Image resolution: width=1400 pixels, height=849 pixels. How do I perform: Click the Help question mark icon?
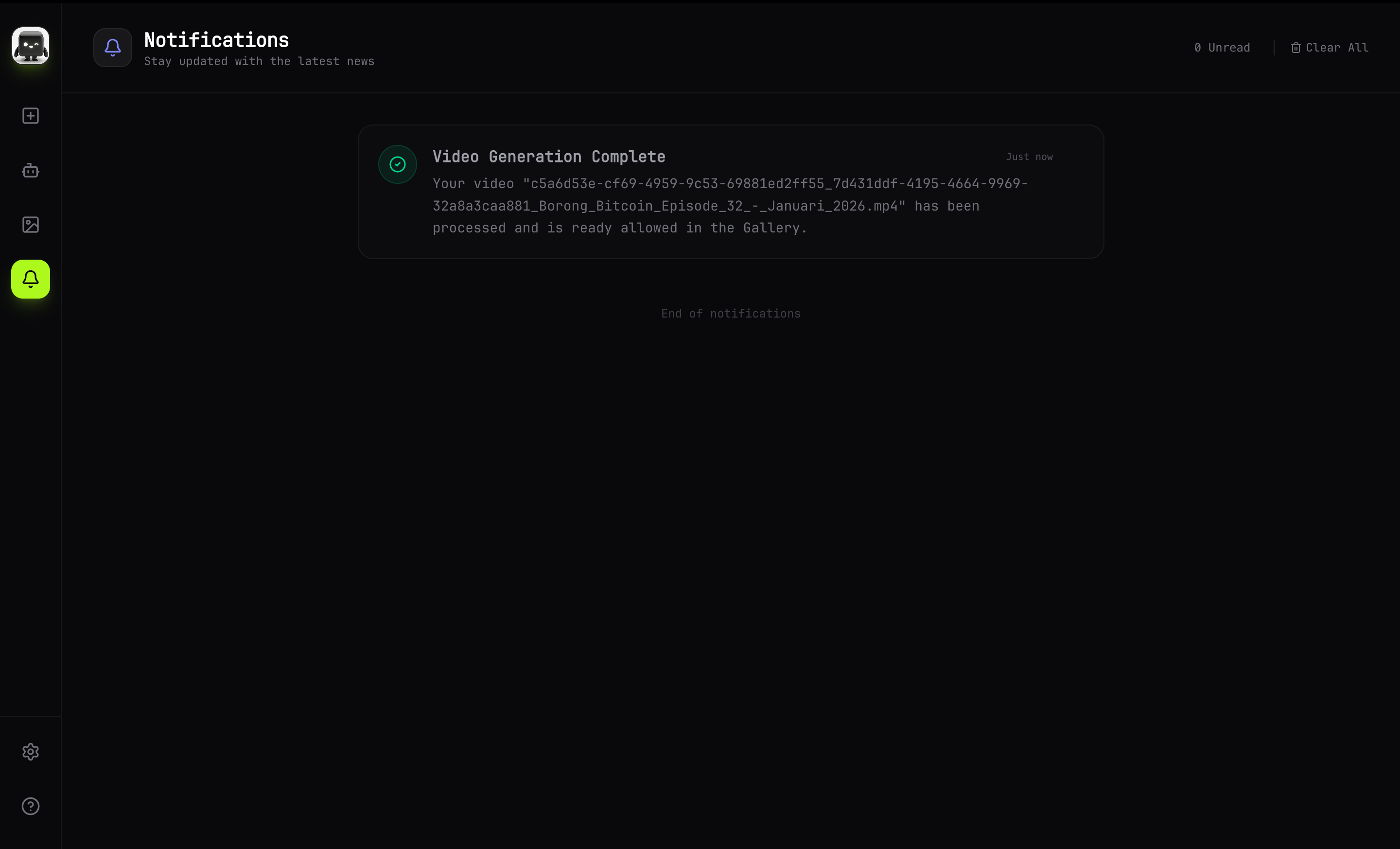point(30,806)
